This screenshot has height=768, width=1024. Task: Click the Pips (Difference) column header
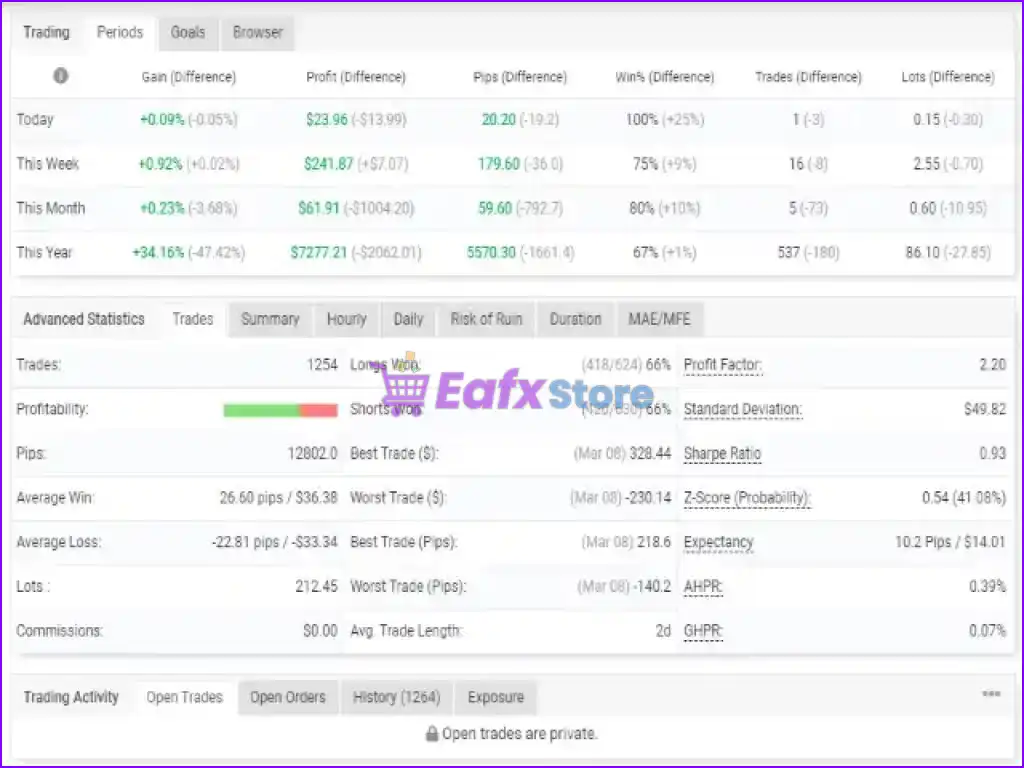[520, 77]
